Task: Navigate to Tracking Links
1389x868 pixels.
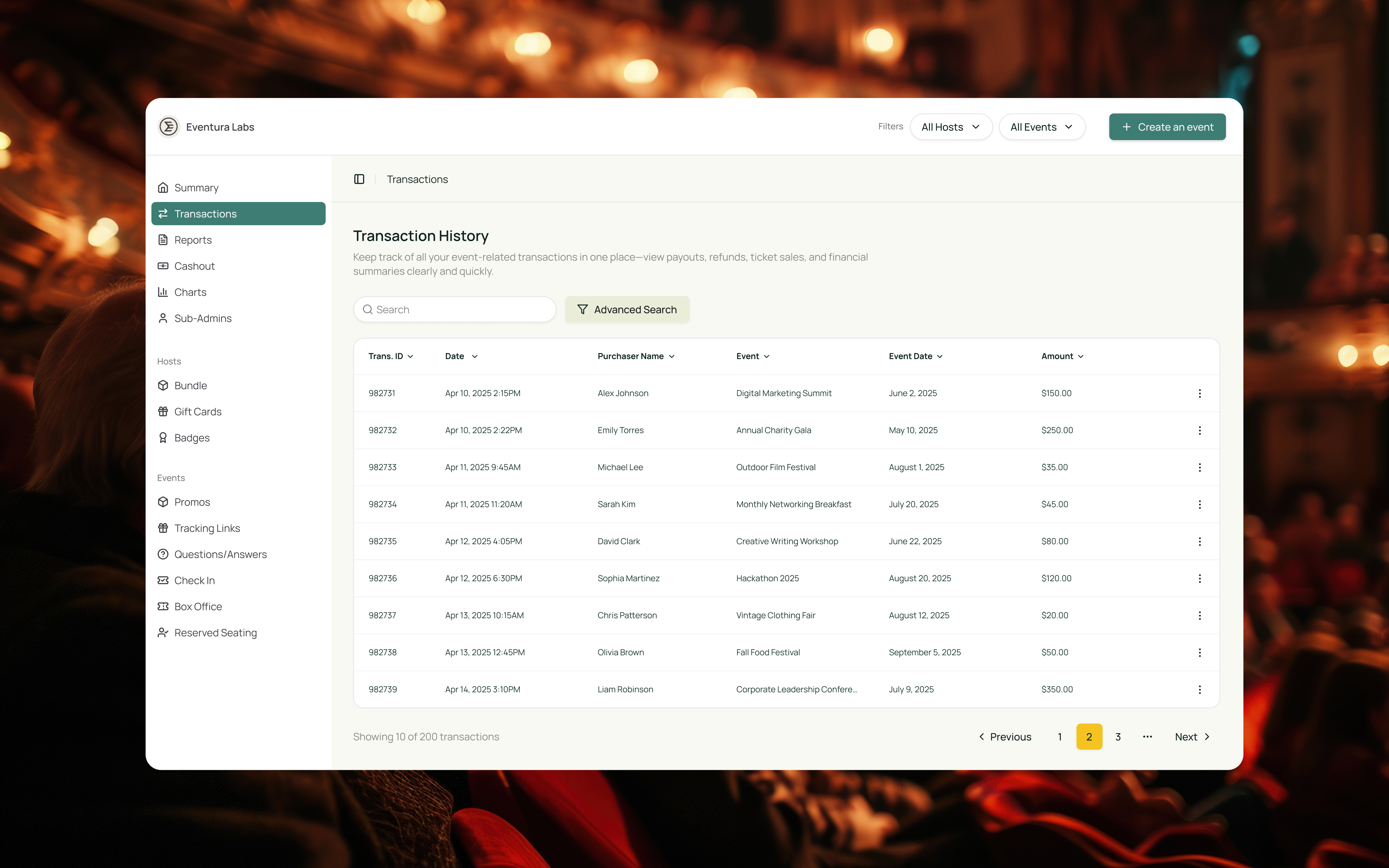Action: (x=238, y=528)
